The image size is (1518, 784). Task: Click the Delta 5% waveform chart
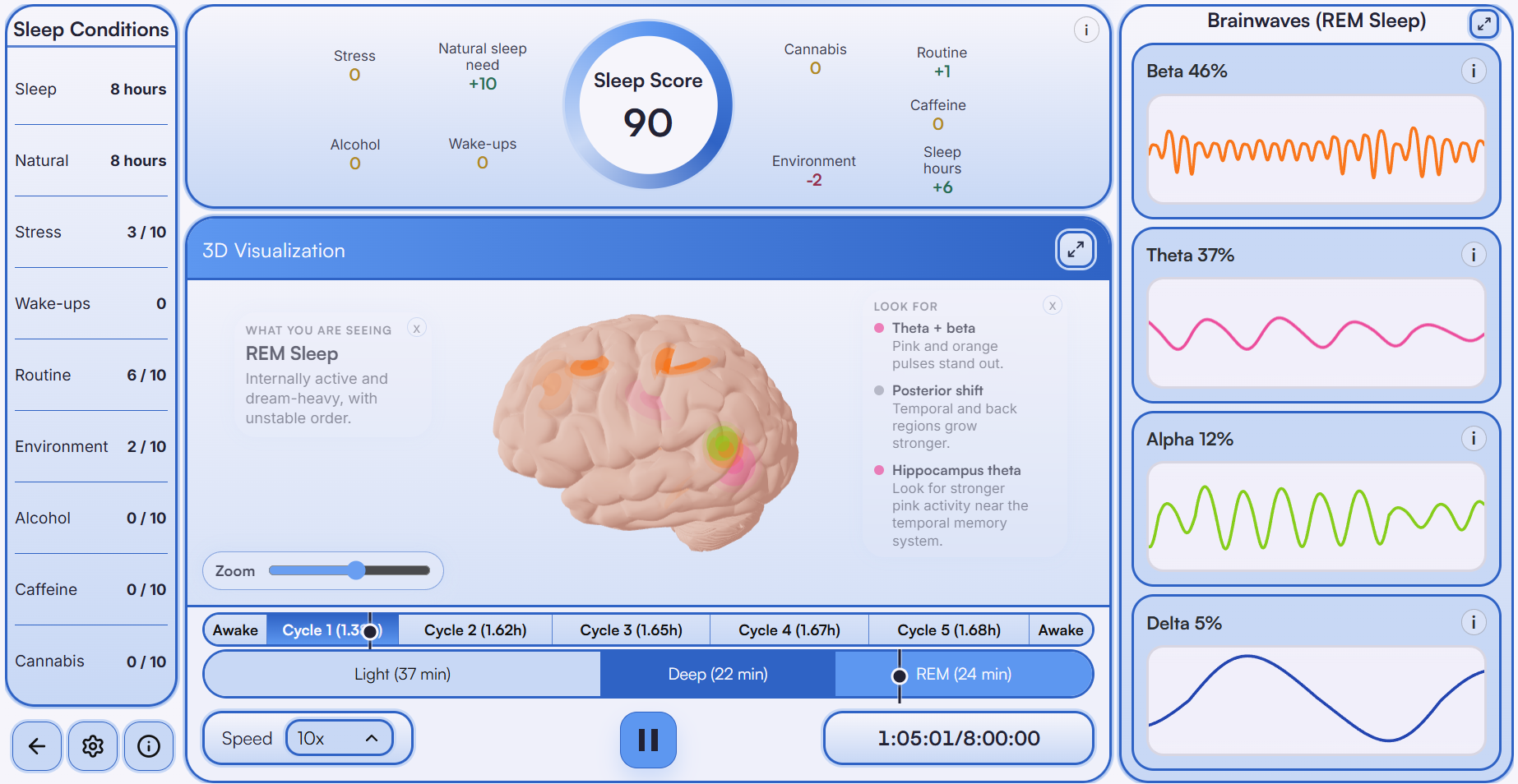point(1316,701)
